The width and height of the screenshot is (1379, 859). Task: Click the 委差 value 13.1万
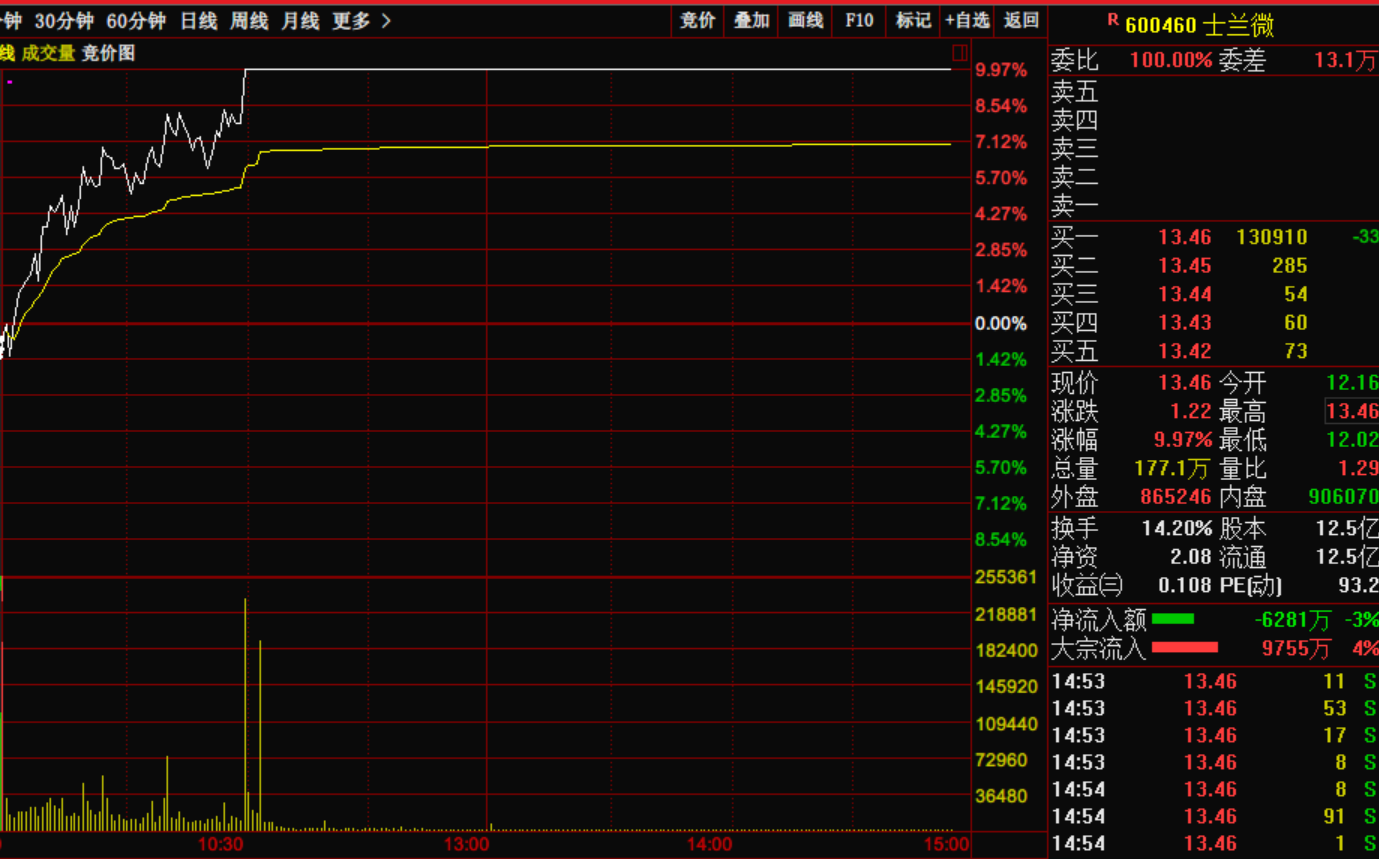click(1346, 60)
